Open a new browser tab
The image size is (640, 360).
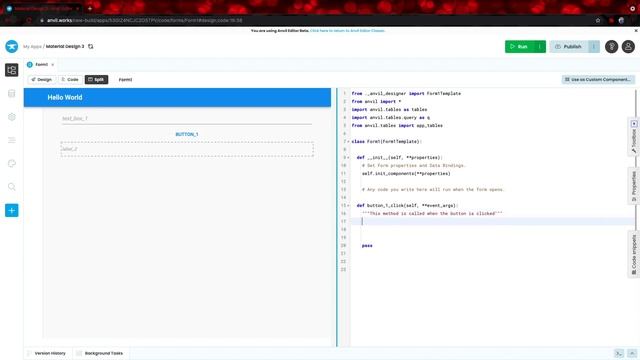[x=90, y=8]
